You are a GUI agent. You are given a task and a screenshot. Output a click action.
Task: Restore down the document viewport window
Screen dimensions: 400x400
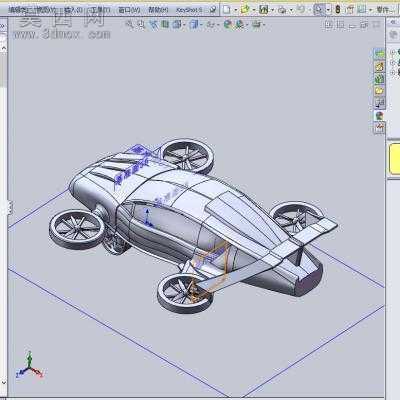364,24
